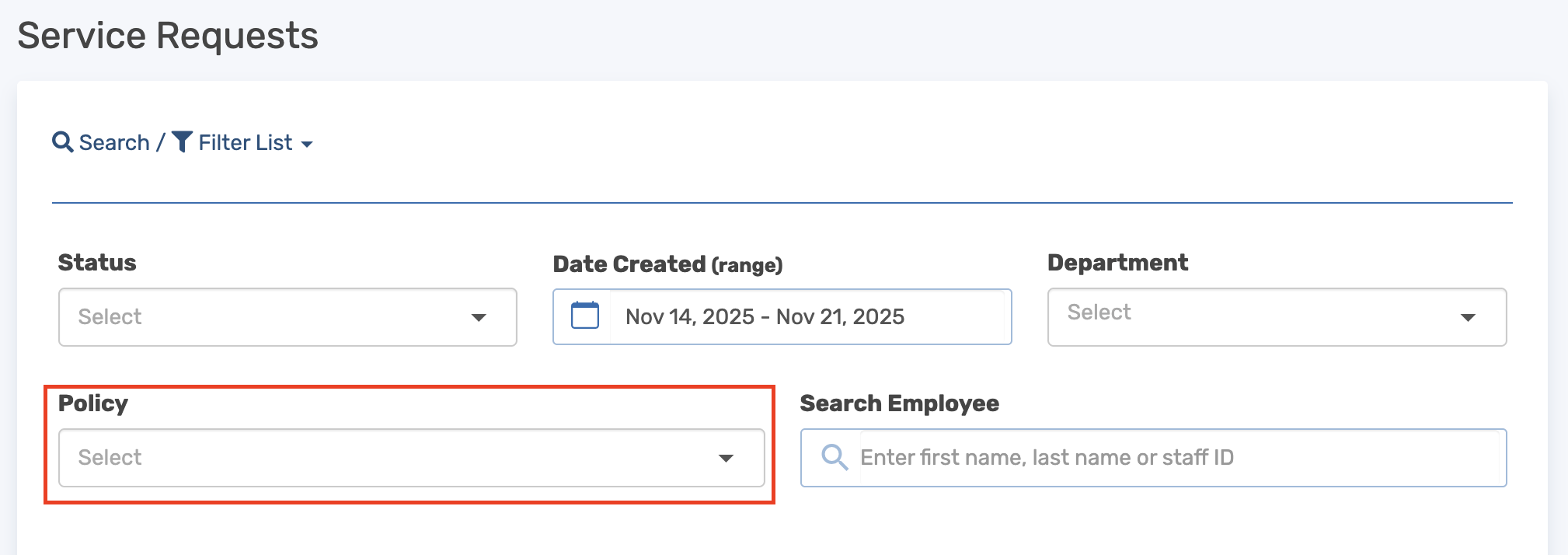Click the Status field label

tap(97, 263)
